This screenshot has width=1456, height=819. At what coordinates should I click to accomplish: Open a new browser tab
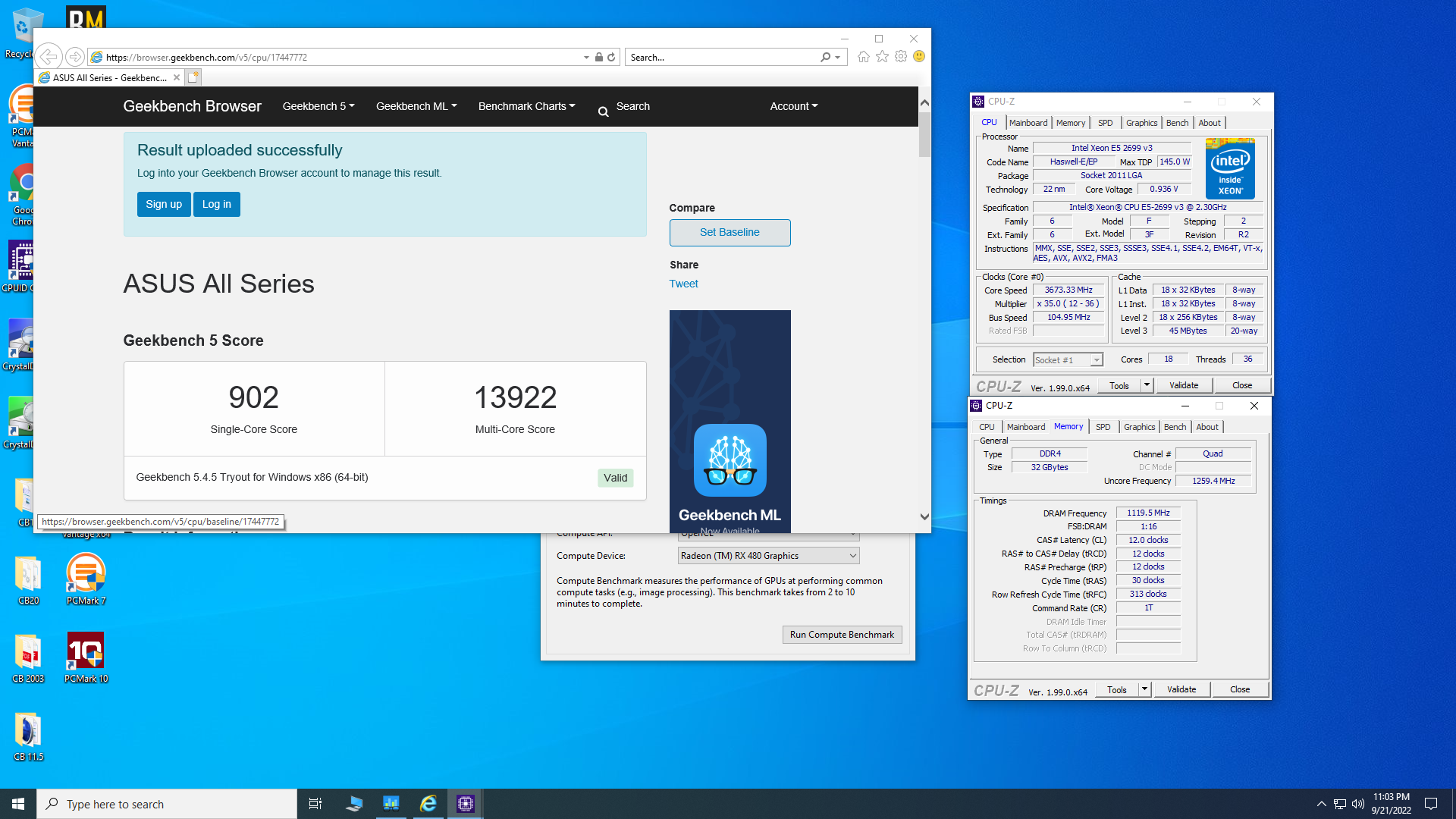(x=193, y=77)
